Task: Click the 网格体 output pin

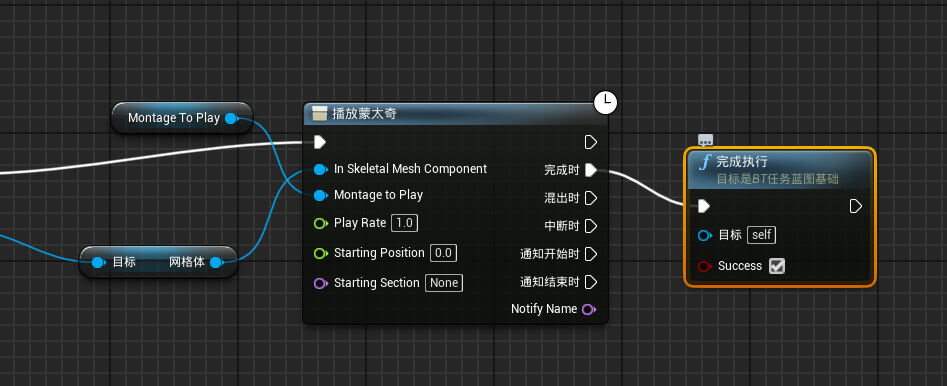Action: (x=216, y=263)
